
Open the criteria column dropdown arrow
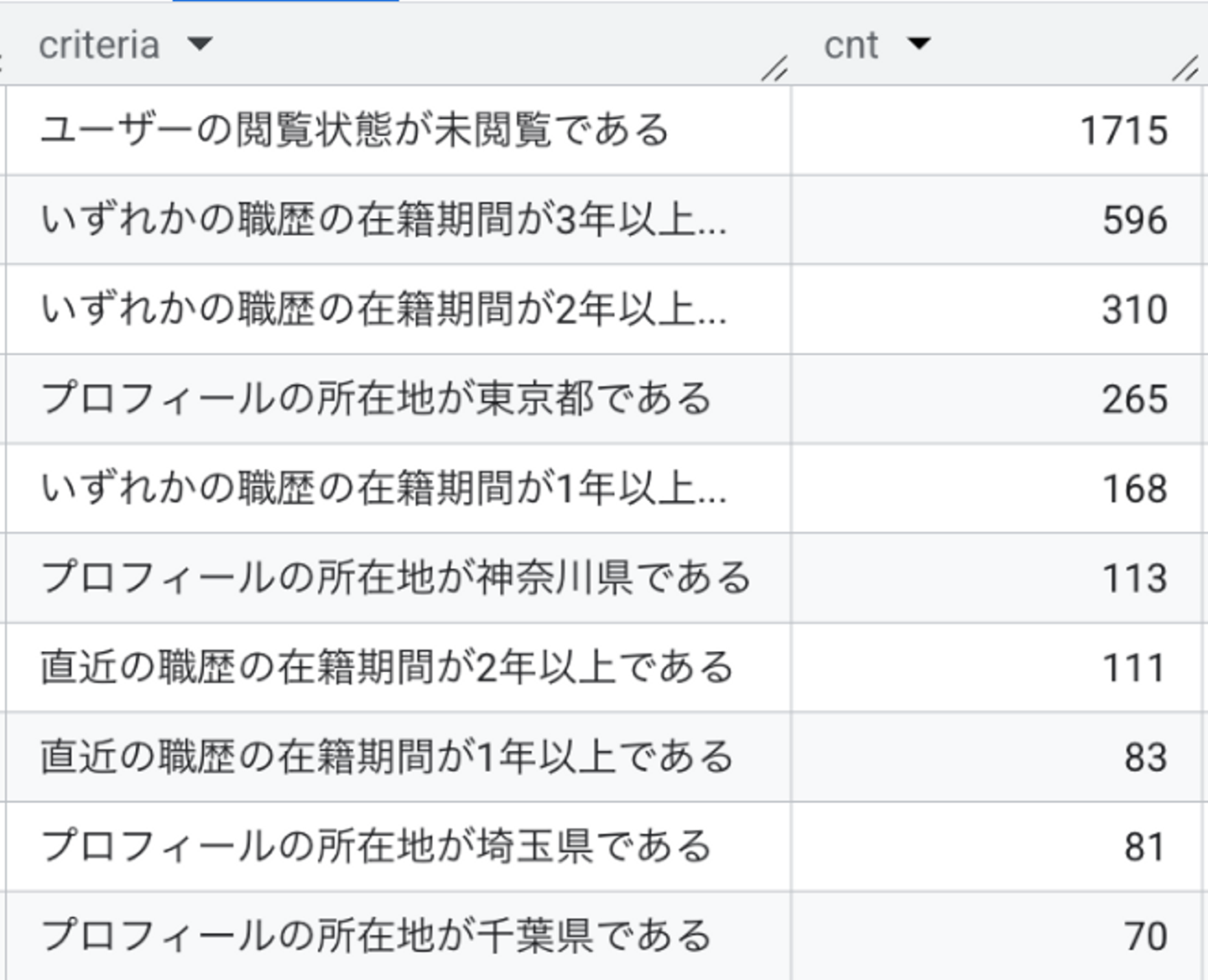click(x=200, y=44)
